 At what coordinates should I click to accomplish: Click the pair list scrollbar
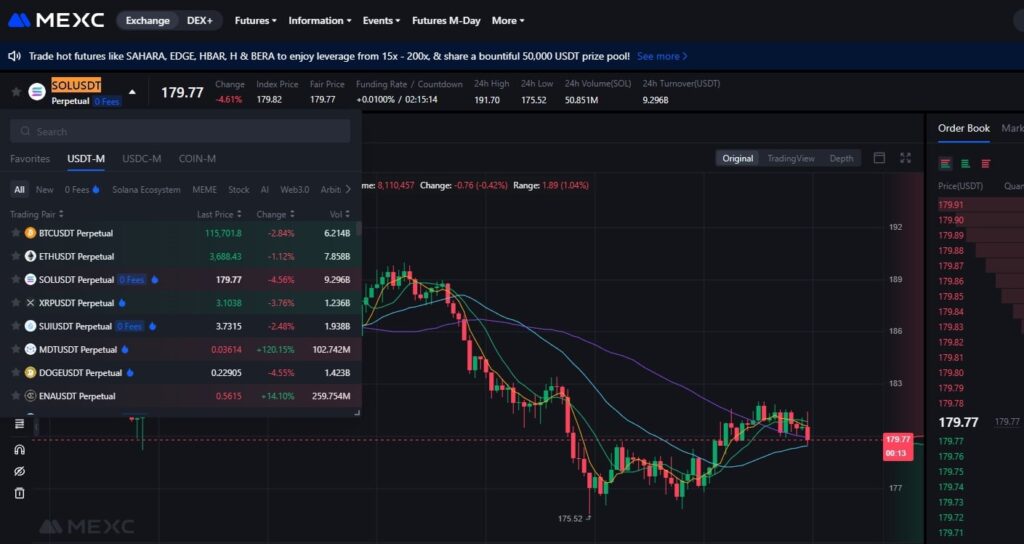coord(358,230)
